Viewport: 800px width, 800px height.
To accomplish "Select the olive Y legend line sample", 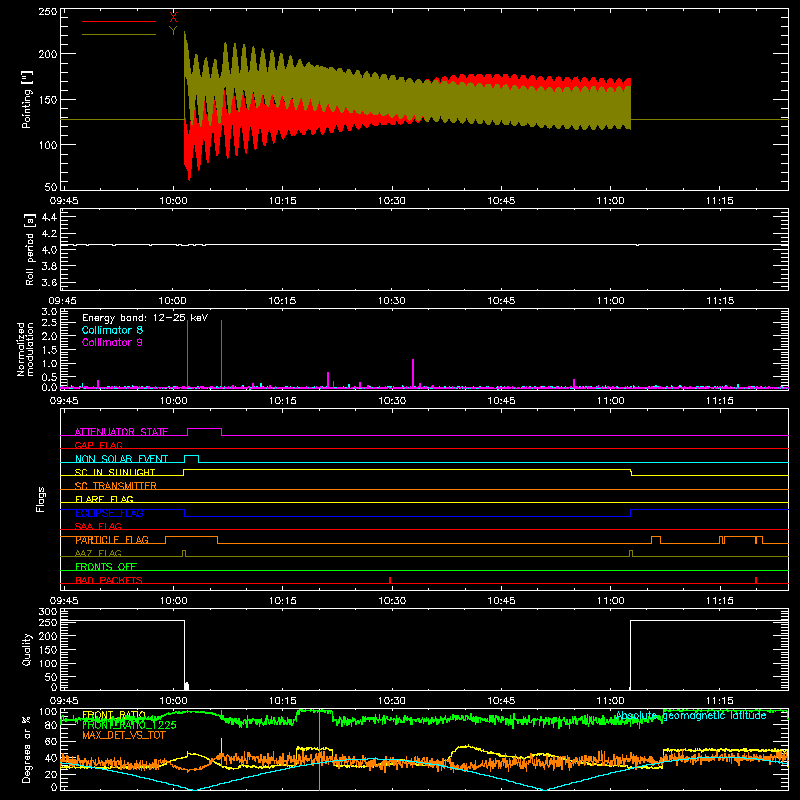I will click(119, 35).
